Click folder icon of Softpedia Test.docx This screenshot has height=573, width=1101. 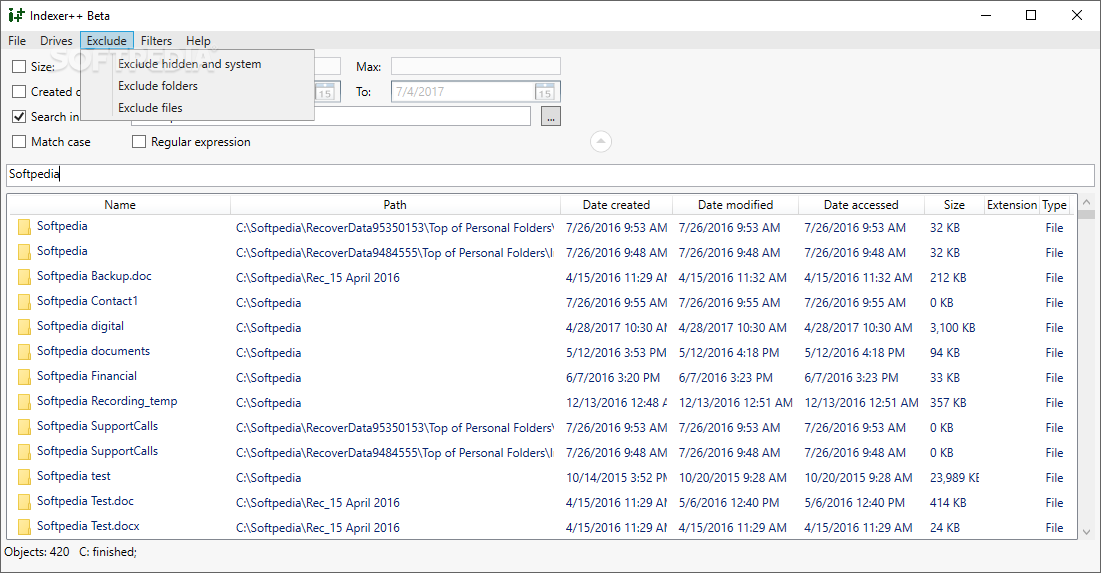click(25, 527)
